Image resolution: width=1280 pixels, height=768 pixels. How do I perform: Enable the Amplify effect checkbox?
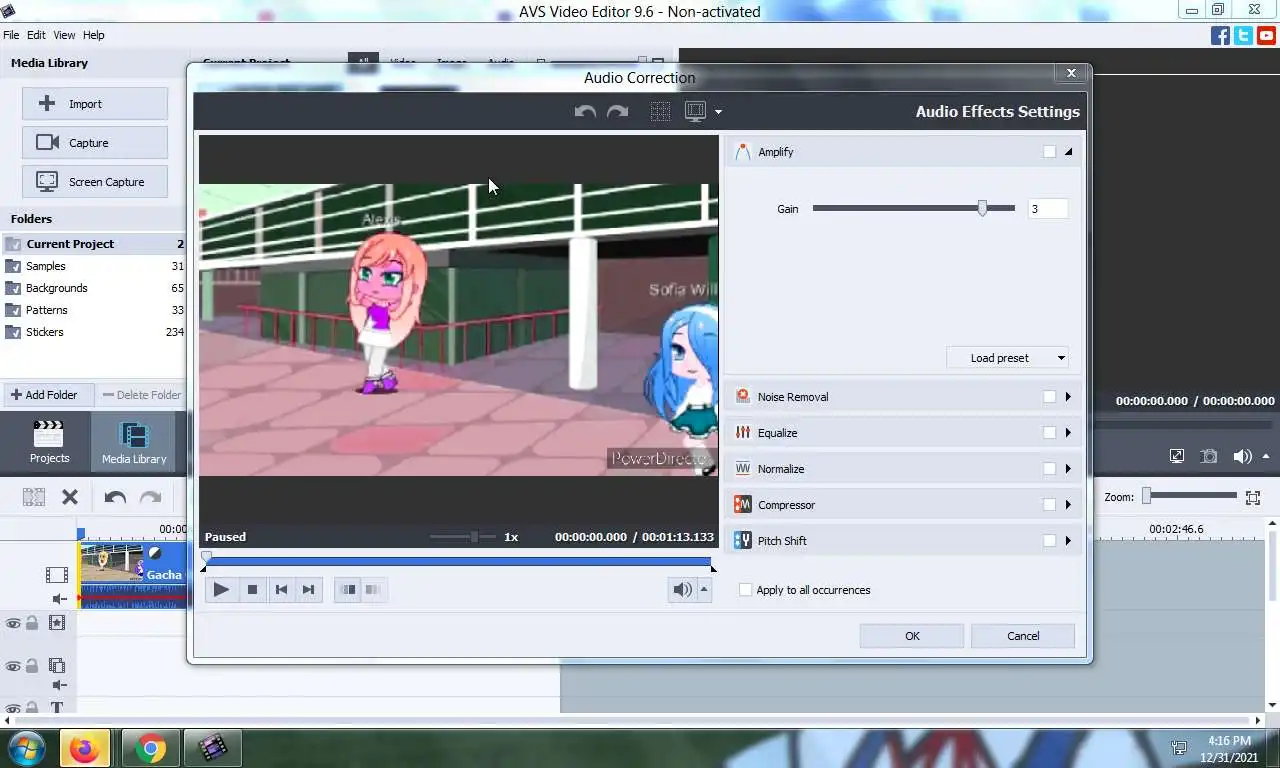[x=1049, y=152]
